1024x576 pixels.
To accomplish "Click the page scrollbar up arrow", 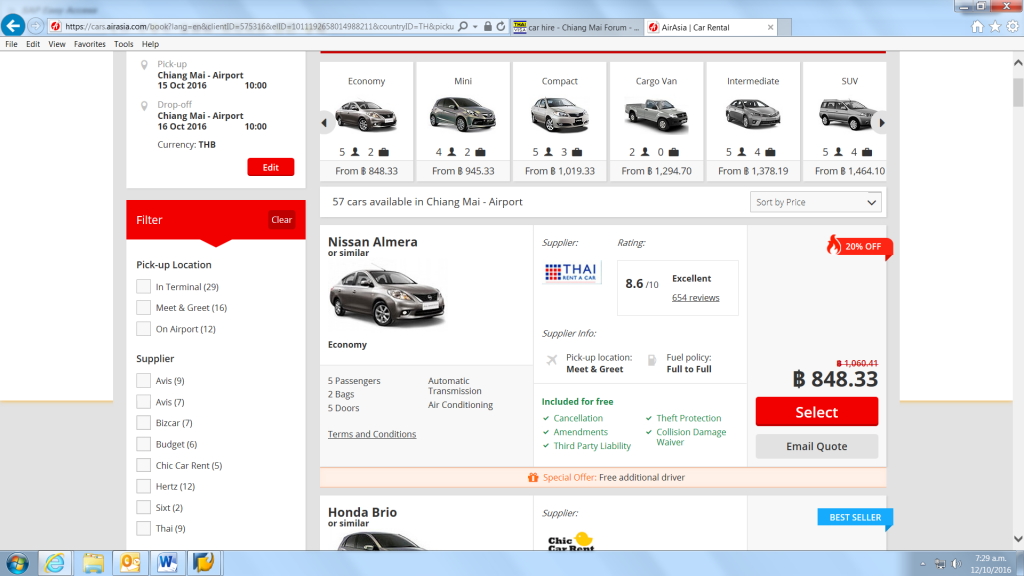I will (1017, 63).
